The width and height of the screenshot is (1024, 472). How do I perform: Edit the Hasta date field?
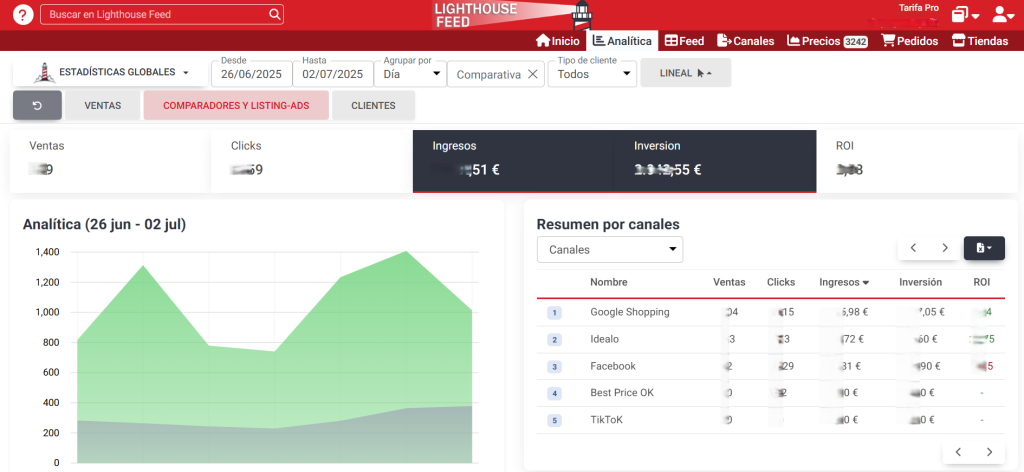point(332,74)
